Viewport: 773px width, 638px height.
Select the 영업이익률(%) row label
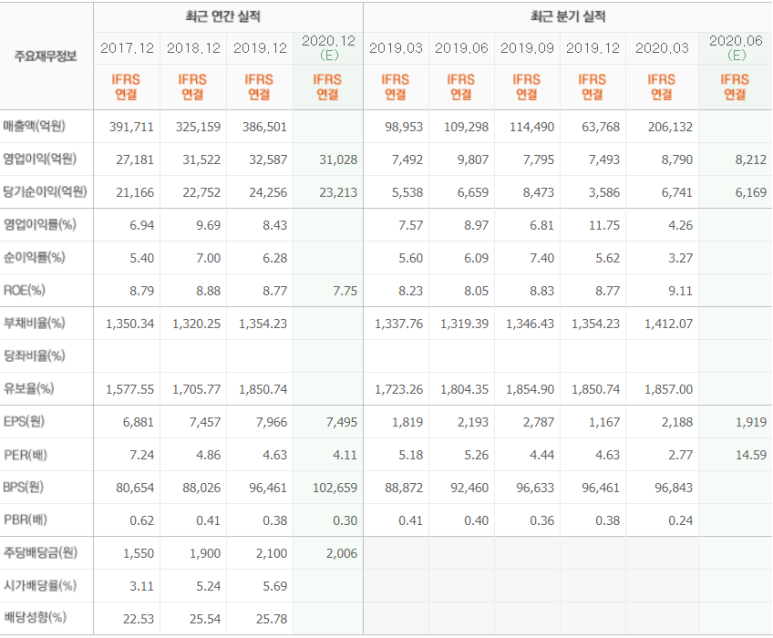[x=40, y=225]
